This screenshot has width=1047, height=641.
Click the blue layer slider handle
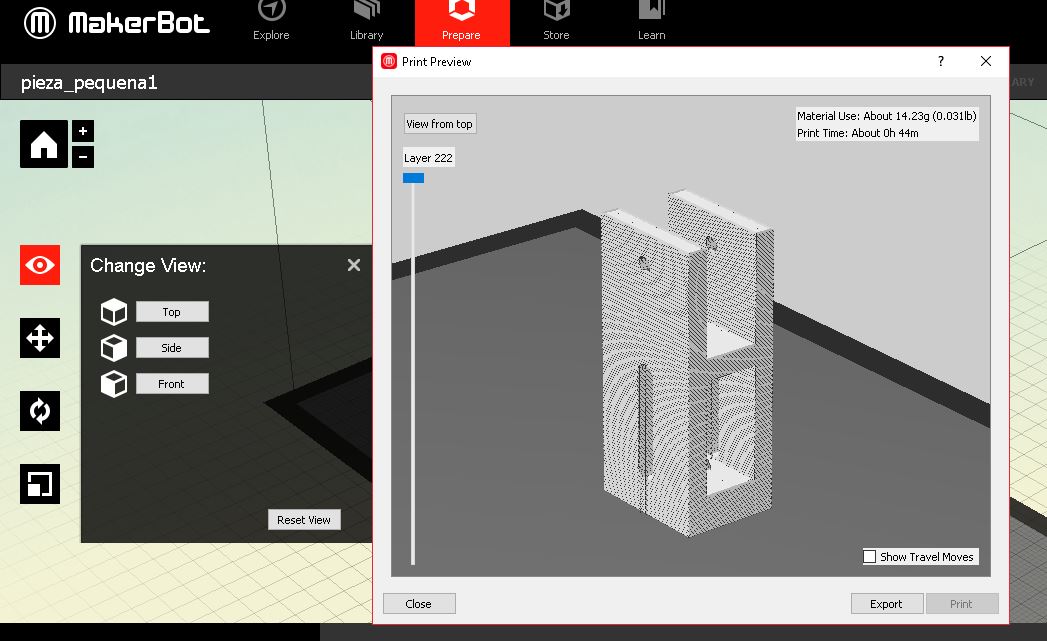pos(413,178)
